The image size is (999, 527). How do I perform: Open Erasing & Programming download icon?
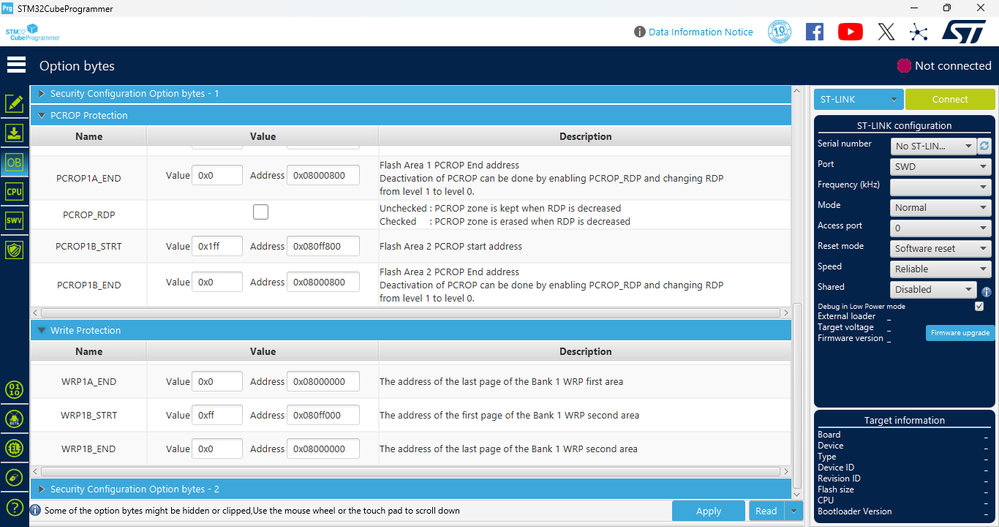(14, 133)
